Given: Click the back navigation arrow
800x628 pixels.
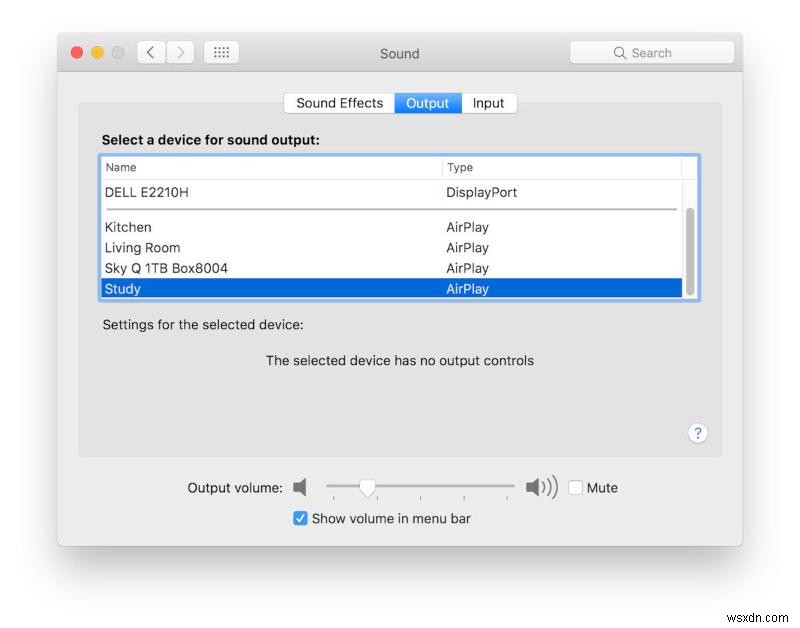Looking at the screenshot, I should [150, 52].
